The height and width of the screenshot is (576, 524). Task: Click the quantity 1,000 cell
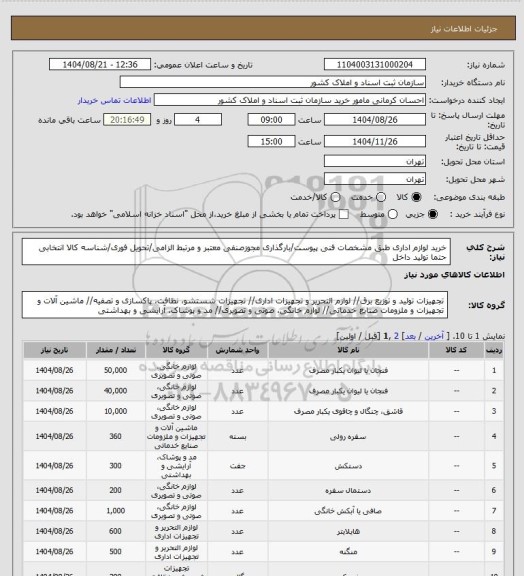pyautogui.click(x=115, y=511)
